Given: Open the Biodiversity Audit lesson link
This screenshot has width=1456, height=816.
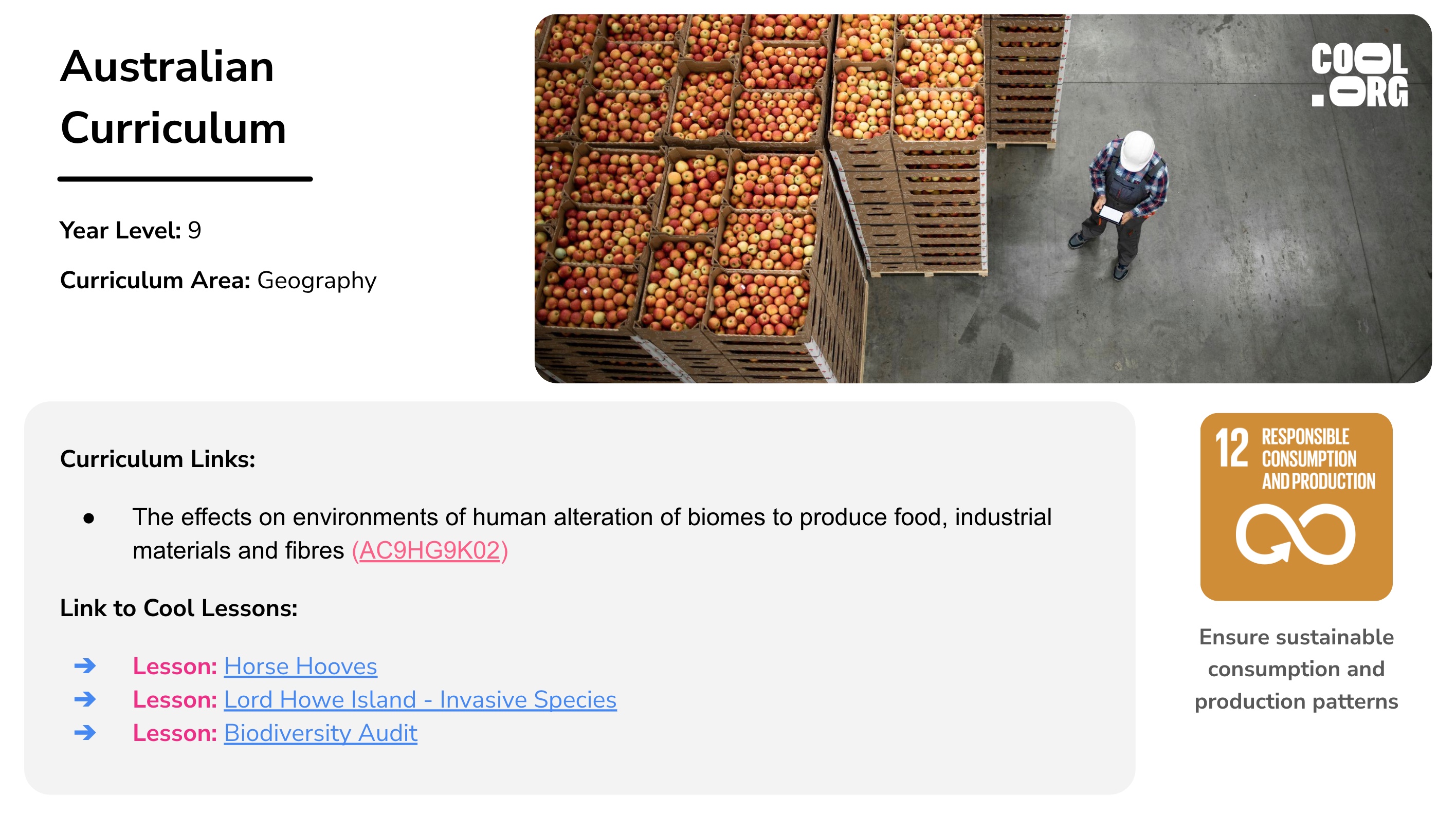Looking at the screenshot, I should pos(320,733).
